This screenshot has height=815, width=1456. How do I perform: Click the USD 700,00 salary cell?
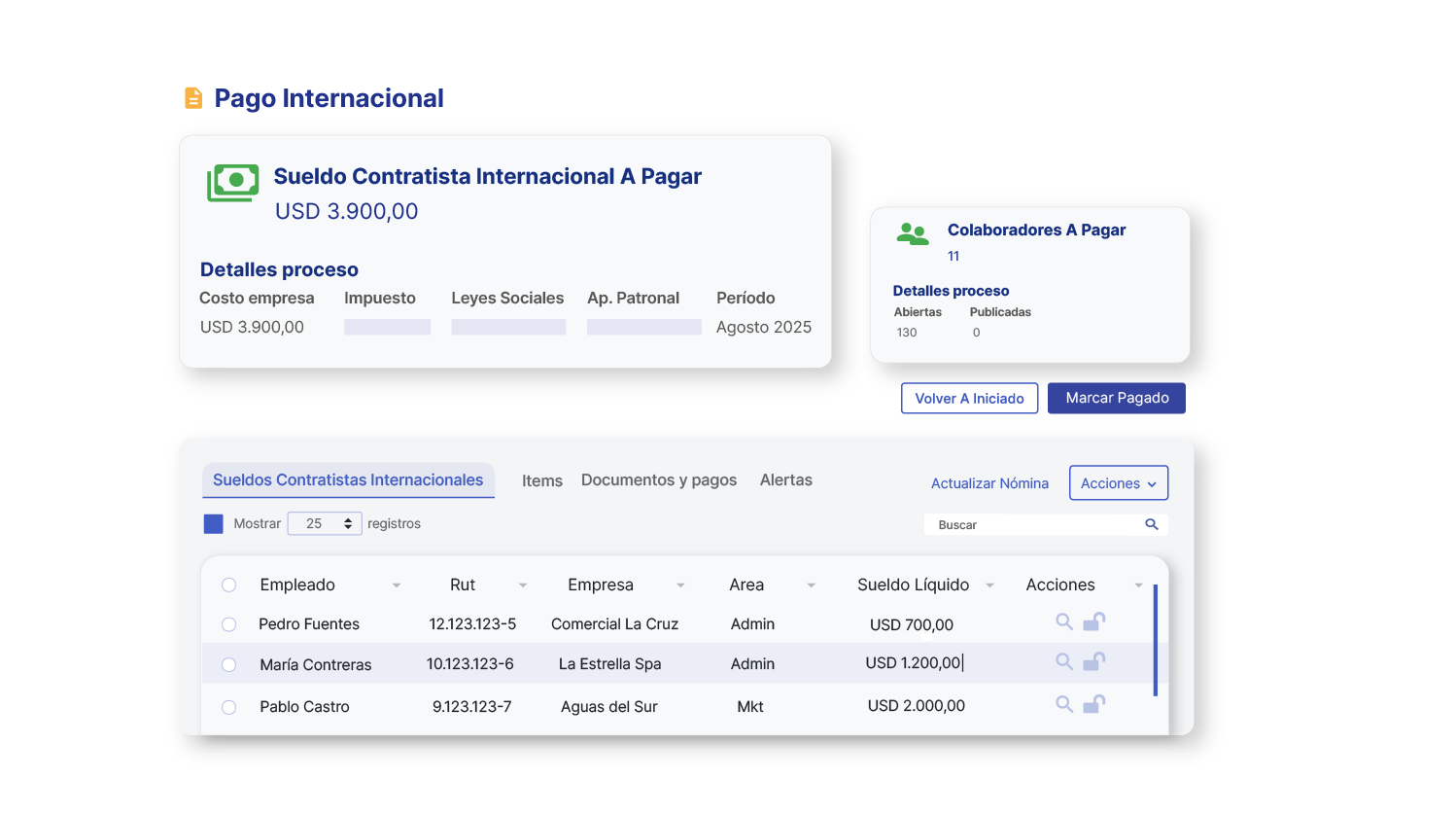click(912, 625)
